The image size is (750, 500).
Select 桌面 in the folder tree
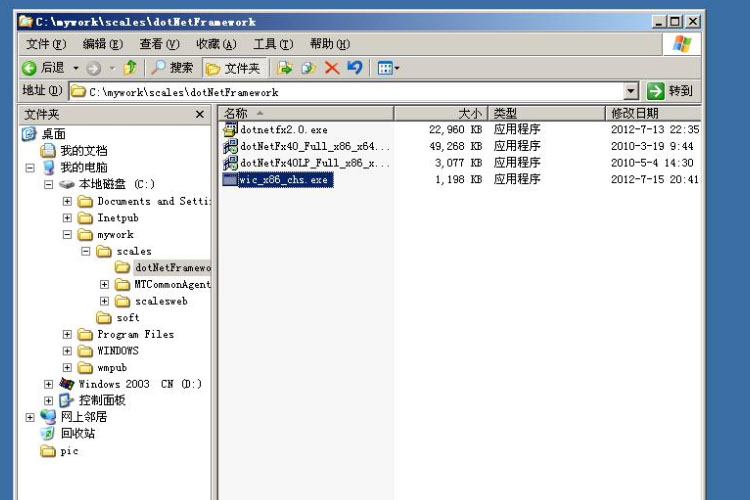pyautogui.click(x=54, y=134)
